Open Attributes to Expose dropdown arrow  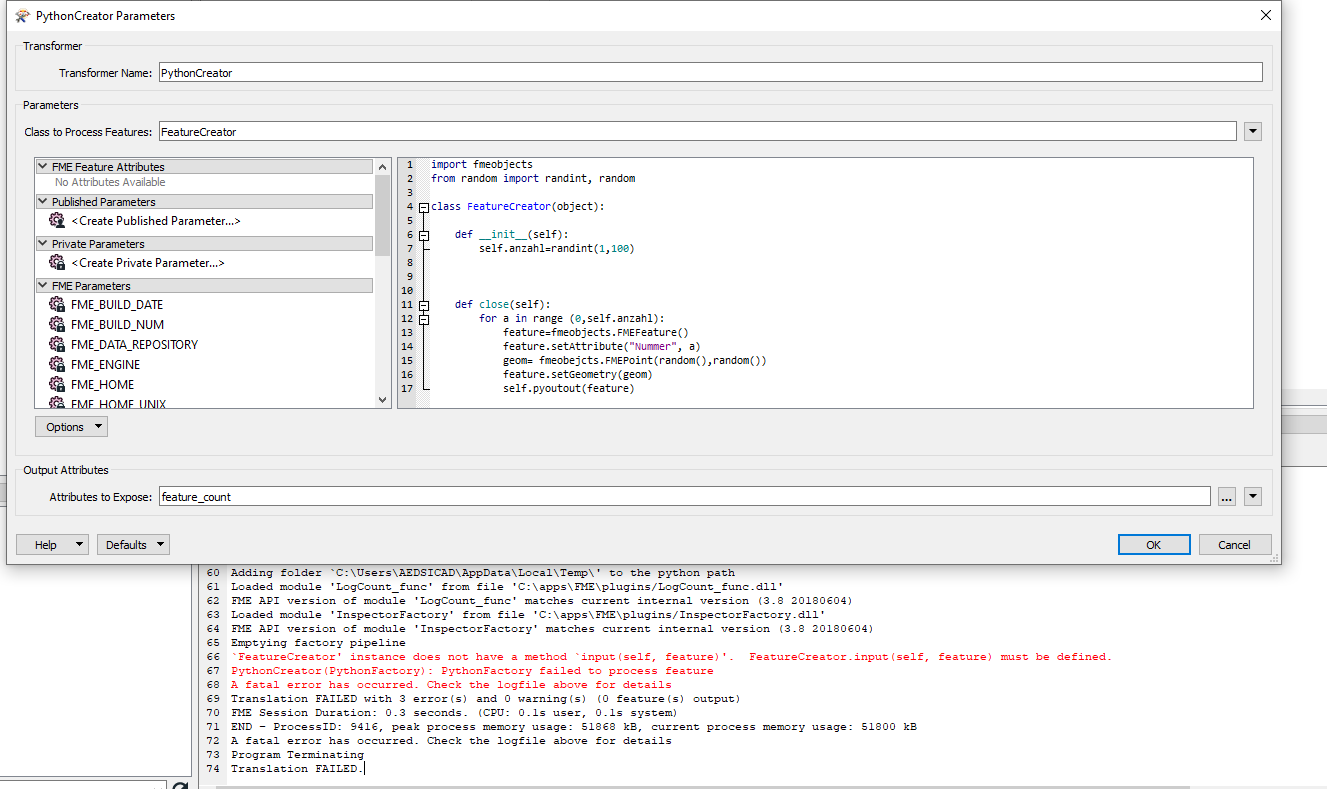[1253, 497]
